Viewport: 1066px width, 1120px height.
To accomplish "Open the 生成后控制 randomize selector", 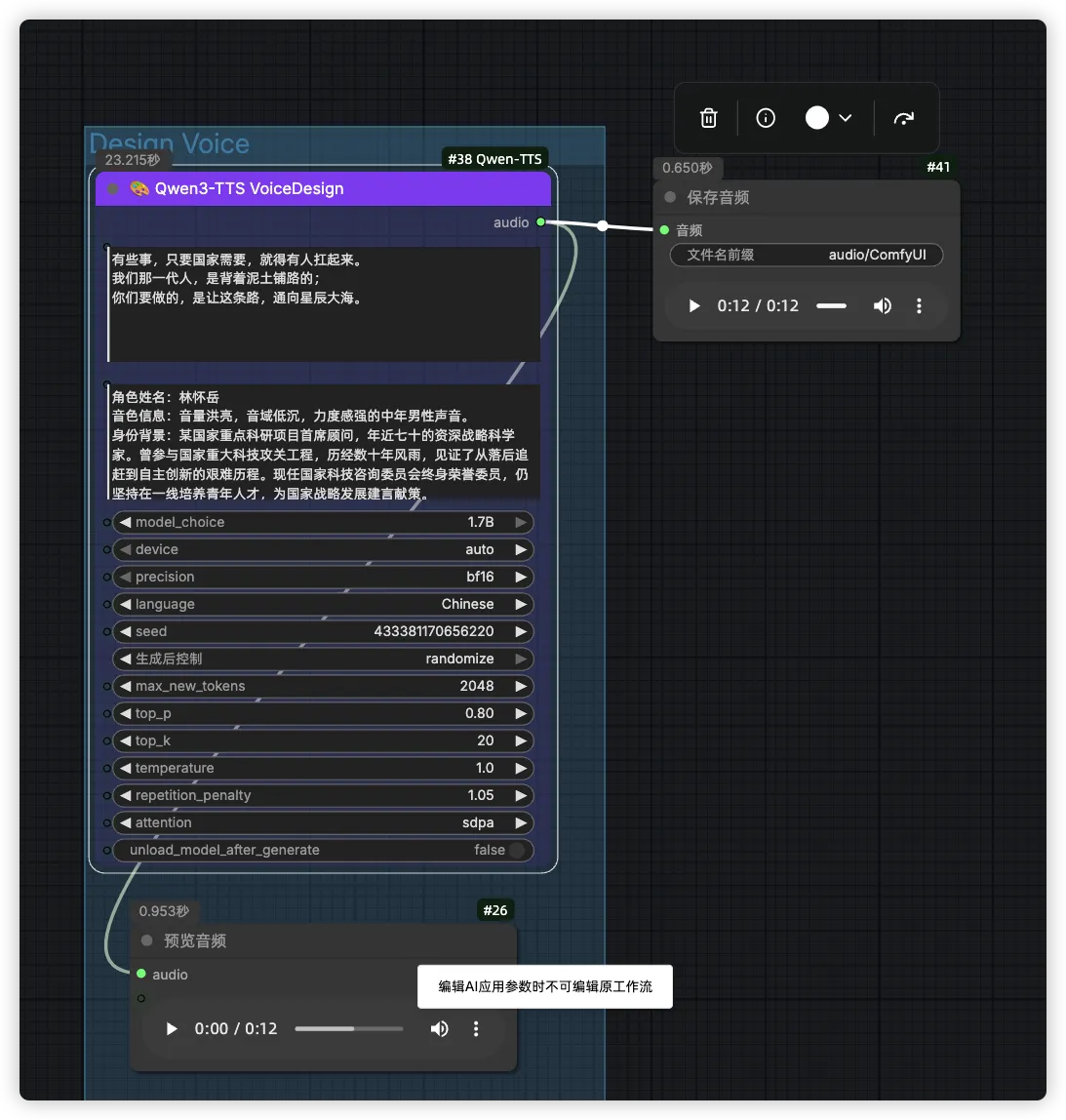I will click(x=323, y=659).
